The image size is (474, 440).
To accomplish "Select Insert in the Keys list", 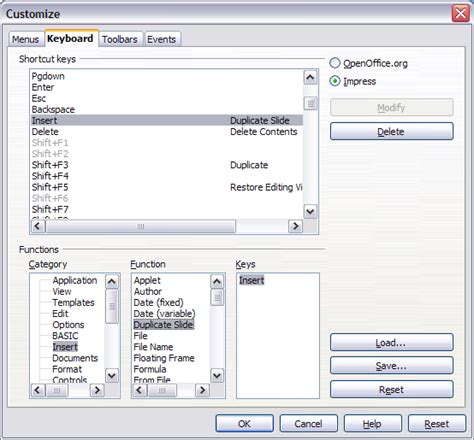I will [x=252, y=280].
